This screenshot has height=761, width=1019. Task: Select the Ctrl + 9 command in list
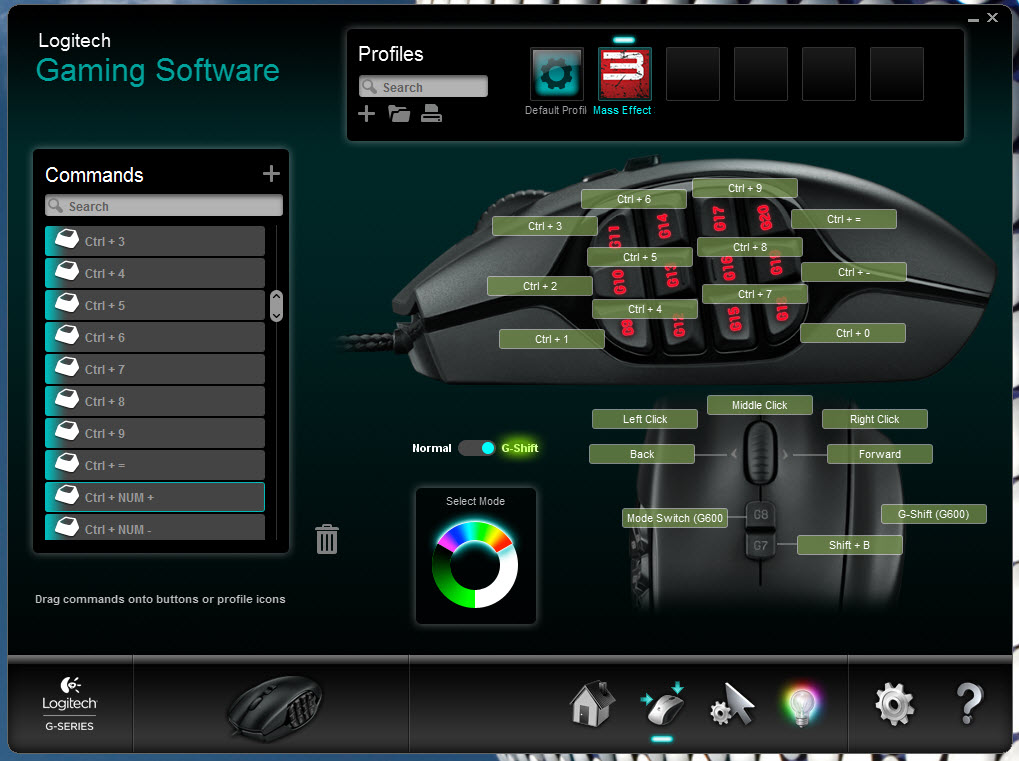tap(155, 433)
